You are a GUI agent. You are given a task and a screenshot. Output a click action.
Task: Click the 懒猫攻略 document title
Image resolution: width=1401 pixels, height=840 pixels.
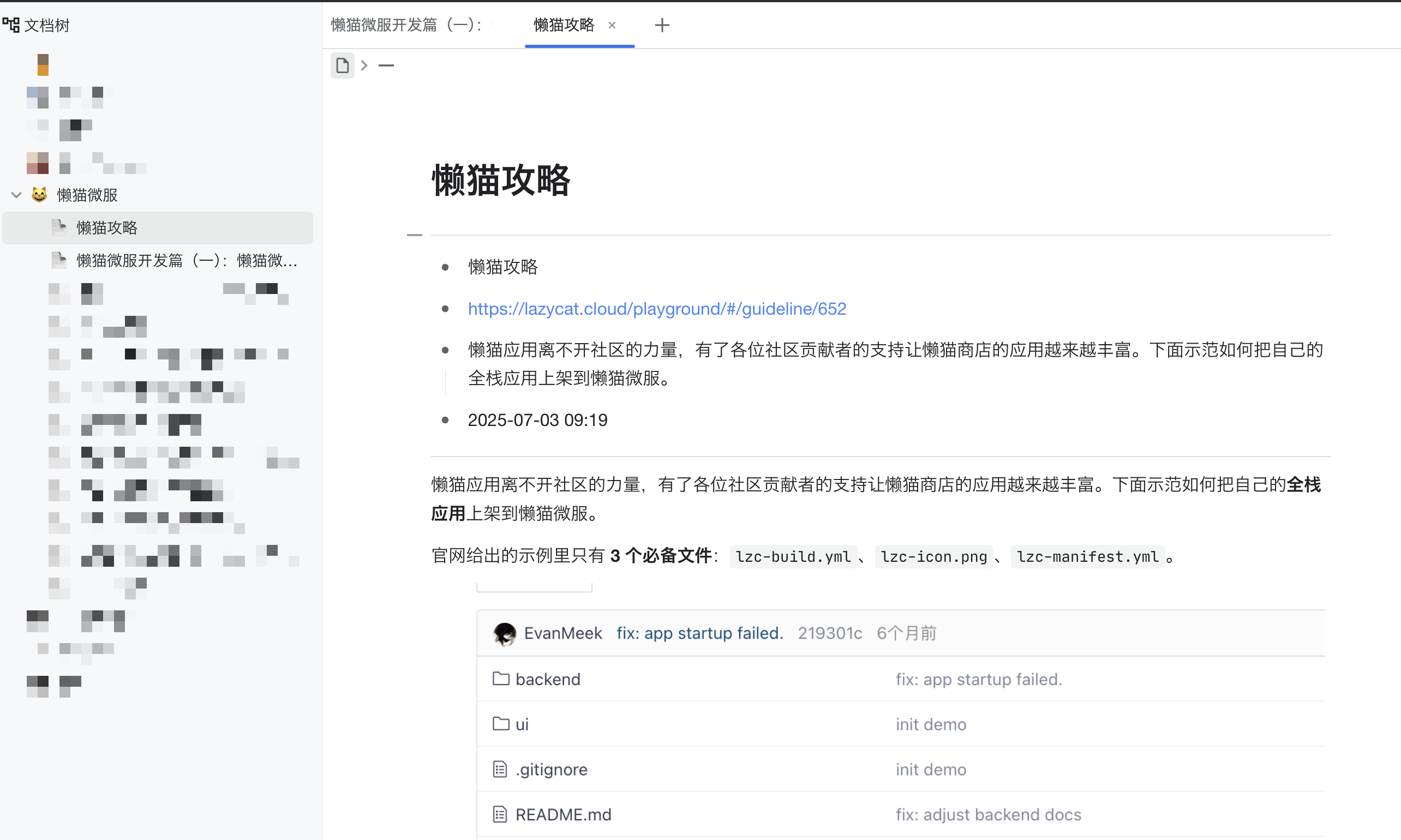point(500,180)
